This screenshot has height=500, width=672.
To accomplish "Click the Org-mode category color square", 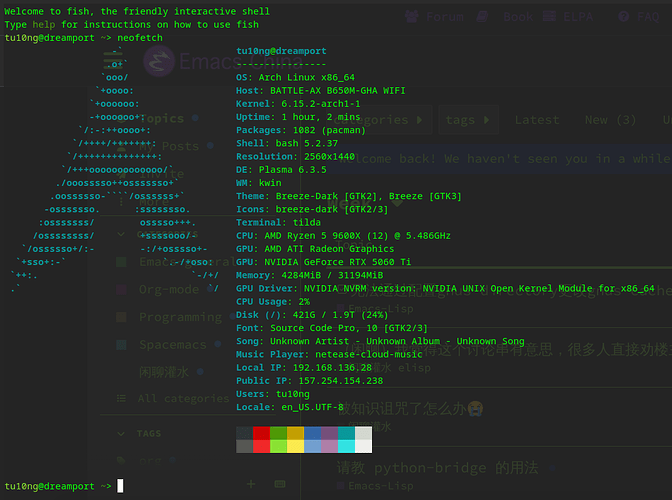I will tap(122, 289).
